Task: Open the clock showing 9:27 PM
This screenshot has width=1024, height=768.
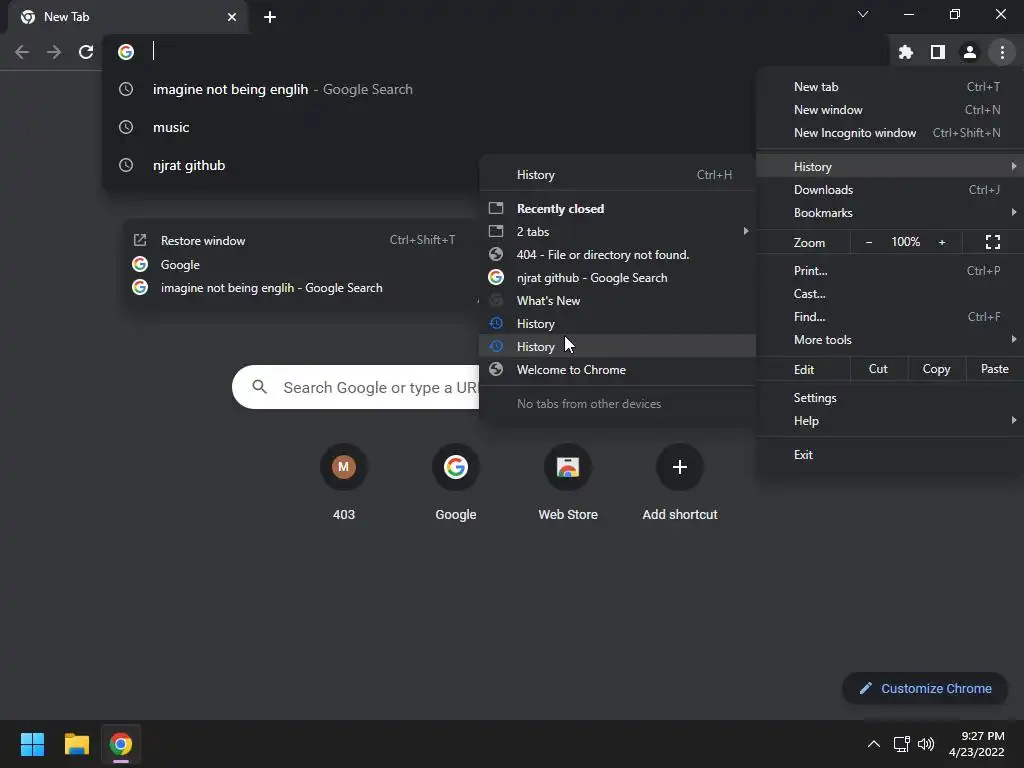Action: [976, 744]
